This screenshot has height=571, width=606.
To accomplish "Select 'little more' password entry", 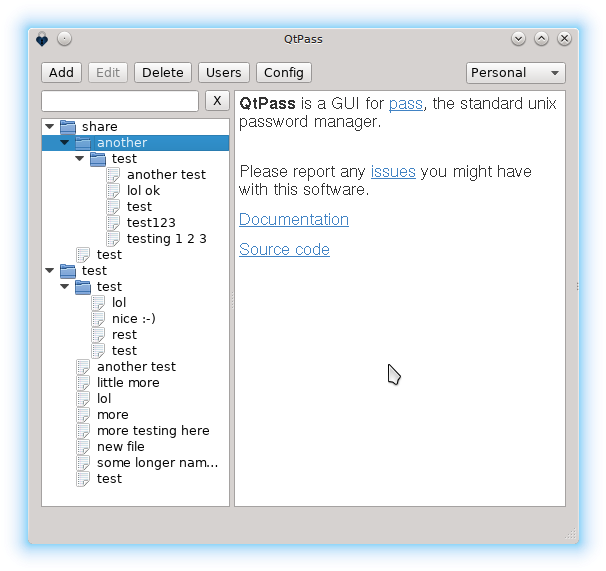I will (128, 382).
